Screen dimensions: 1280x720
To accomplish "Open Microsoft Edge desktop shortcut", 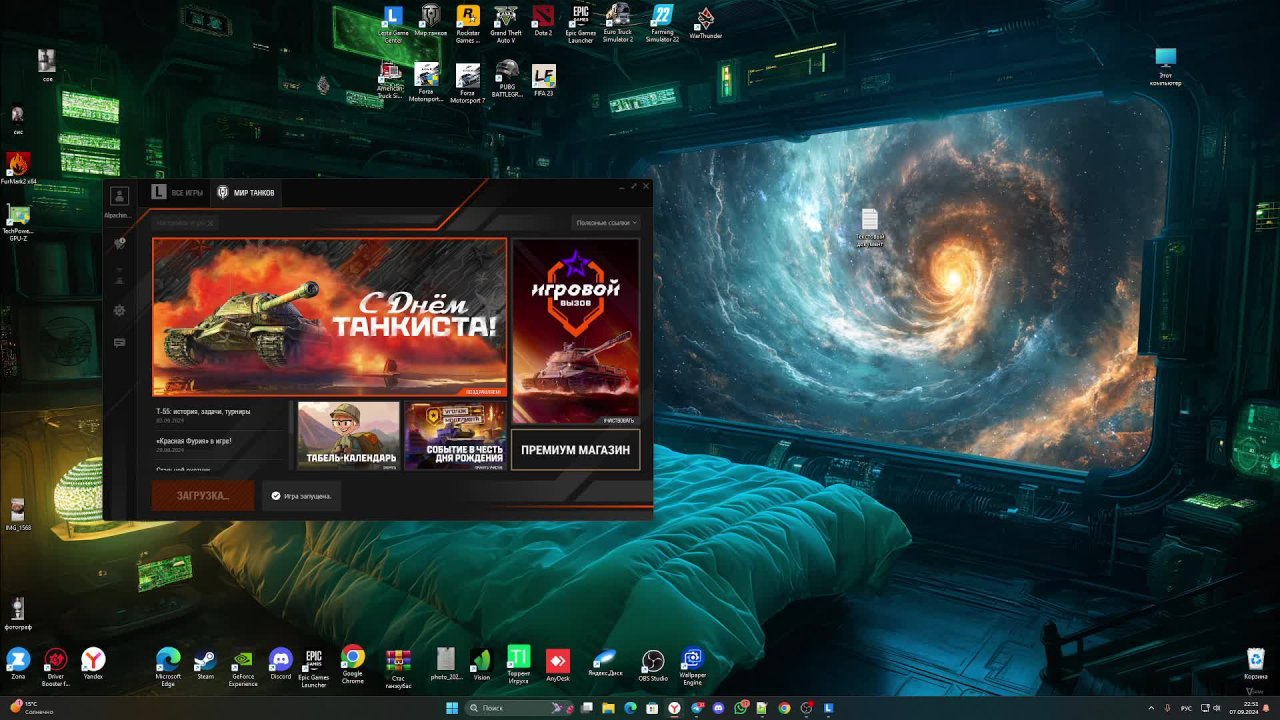I will 168,666.
